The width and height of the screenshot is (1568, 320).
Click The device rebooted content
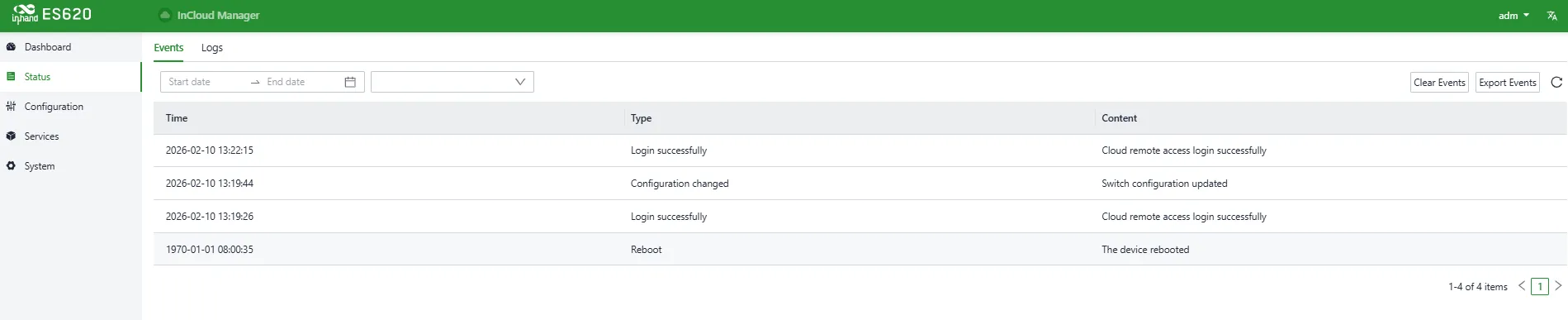[1145, 250]
